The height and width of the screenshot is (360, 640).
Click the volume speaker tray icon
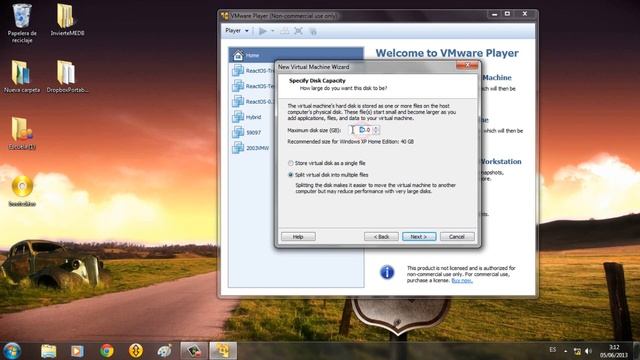(x=589, y=351)
